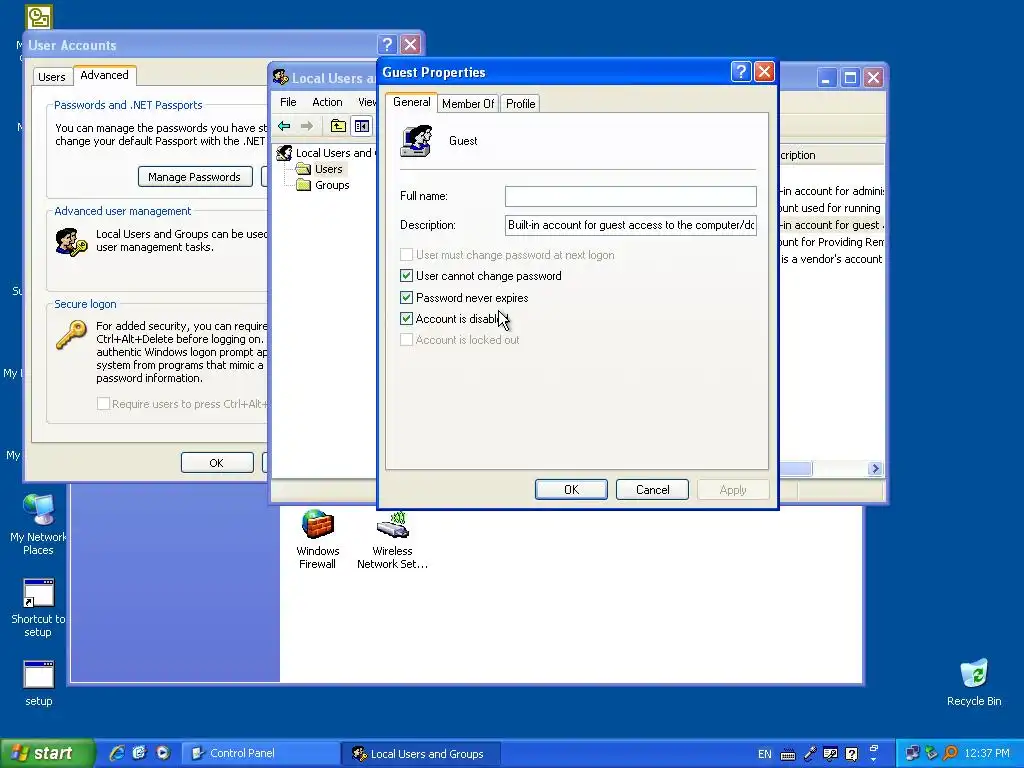Viewport: 1024px width, 768px height.
Task: Open Windows Firewall in Control Panel
Action: (317, 539)
